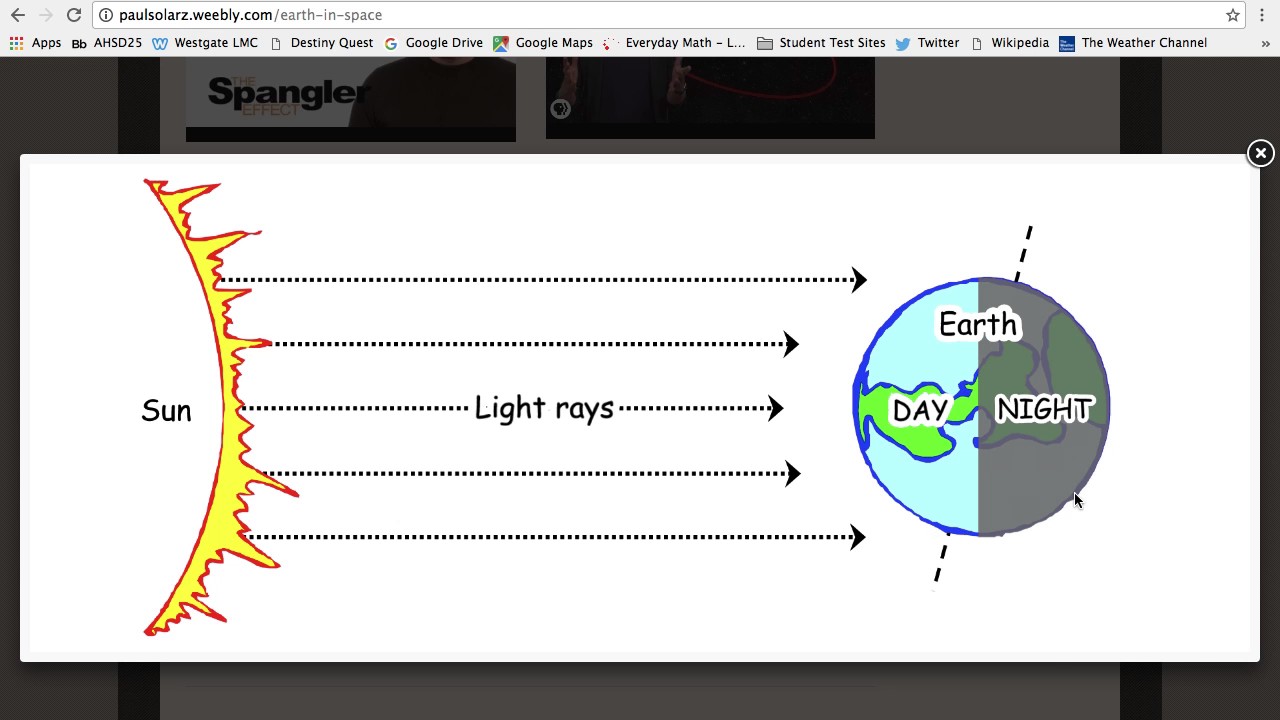Open Everyday Math bookmark
Image resolution: width=1280 pixels, height=720 pixels.
675,43
